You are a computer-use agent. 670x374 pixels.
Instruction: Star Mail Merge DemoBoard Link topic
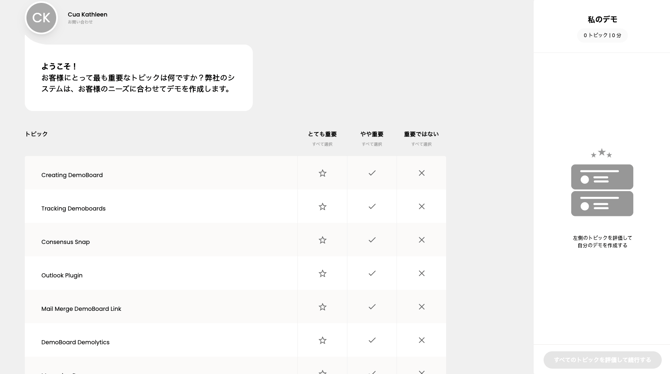(323, 307)
